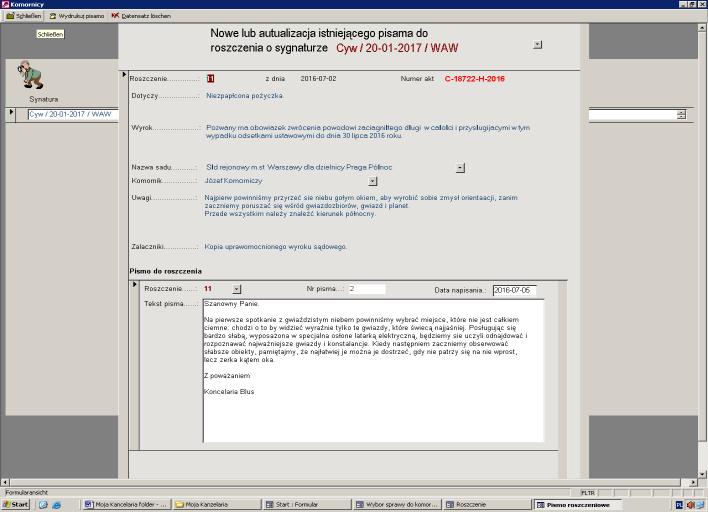Switch to Roszczenie taskbar item
This screenshot has width=708, height=512.
(488, 505)
